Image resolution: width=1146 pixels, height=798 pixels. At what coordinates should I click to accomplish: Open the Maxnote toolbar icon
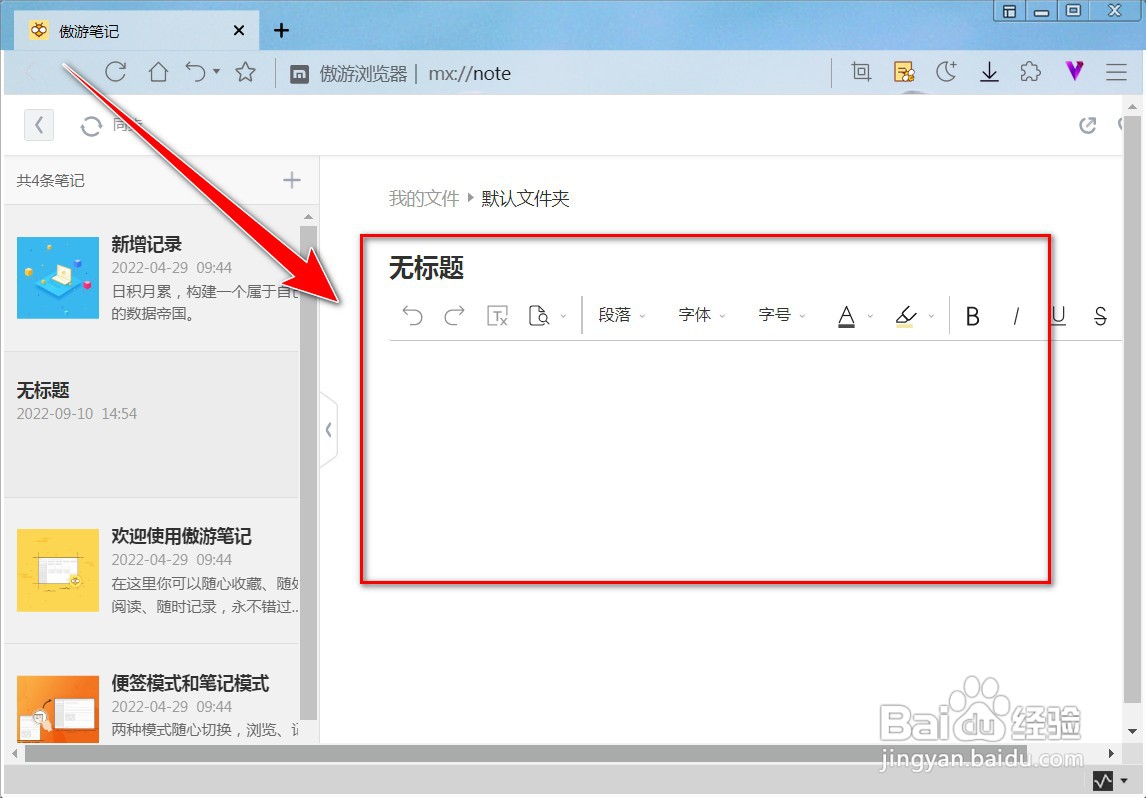[x=904, y=72]
